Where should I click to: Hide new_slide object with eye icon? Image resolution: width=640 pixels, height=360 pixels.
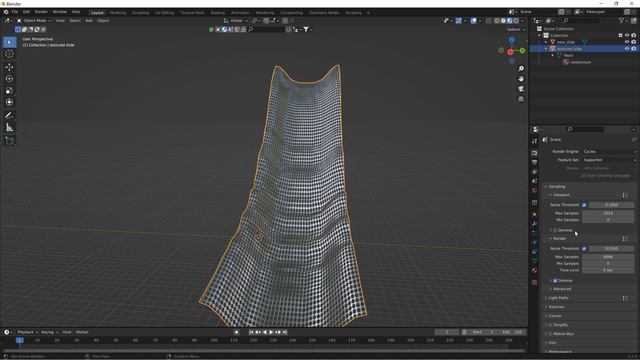(x=627, y=42)
